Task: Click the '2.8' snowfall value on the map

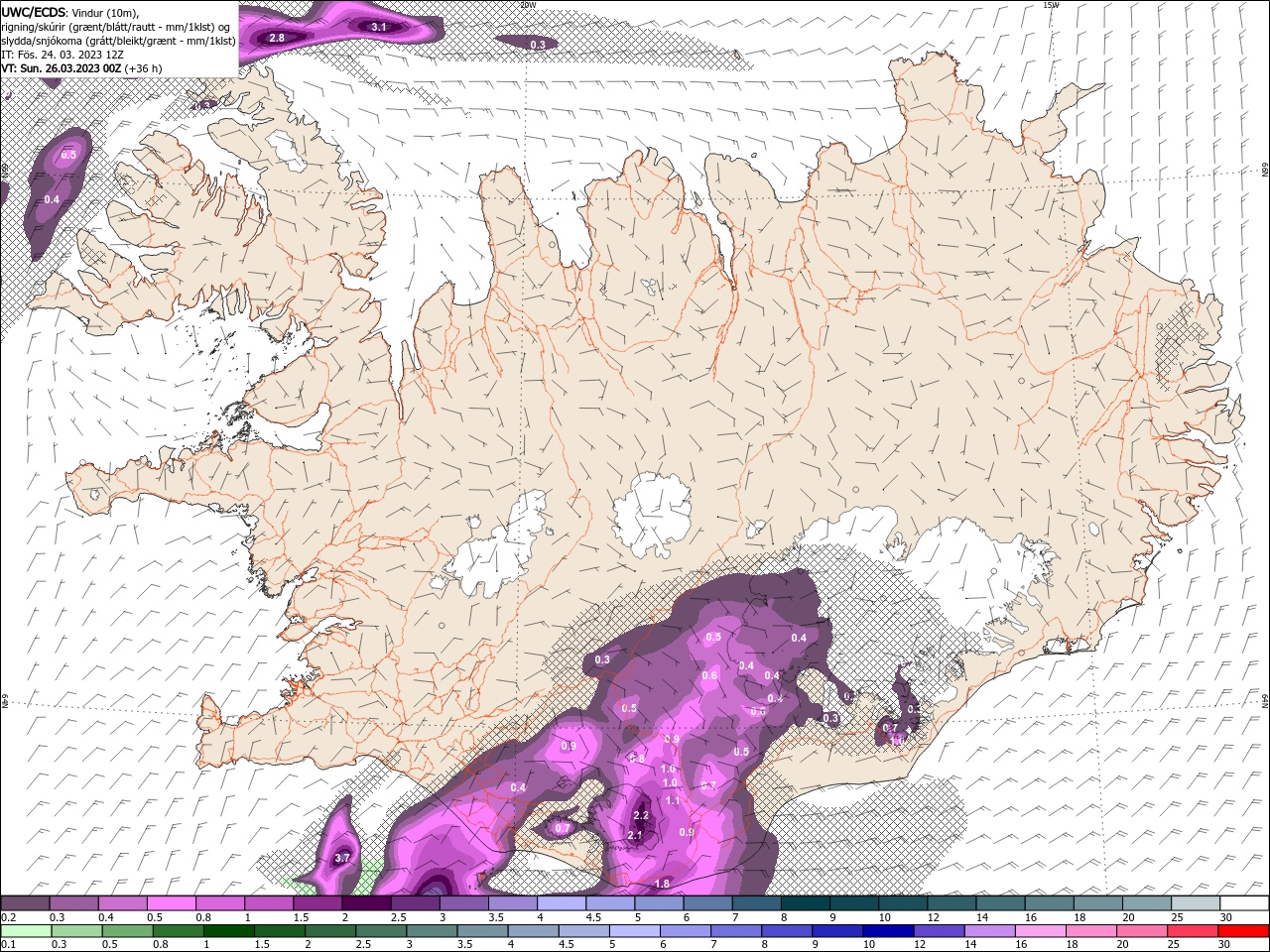Action: (277, 38)
